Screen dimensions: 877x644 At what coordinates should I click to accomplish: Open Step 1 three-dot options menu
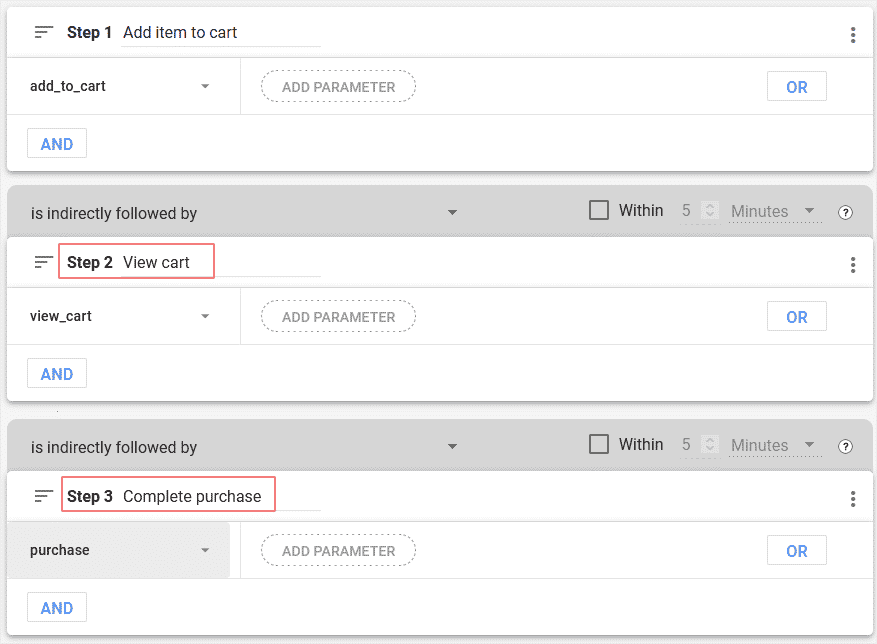coord(853,35)
